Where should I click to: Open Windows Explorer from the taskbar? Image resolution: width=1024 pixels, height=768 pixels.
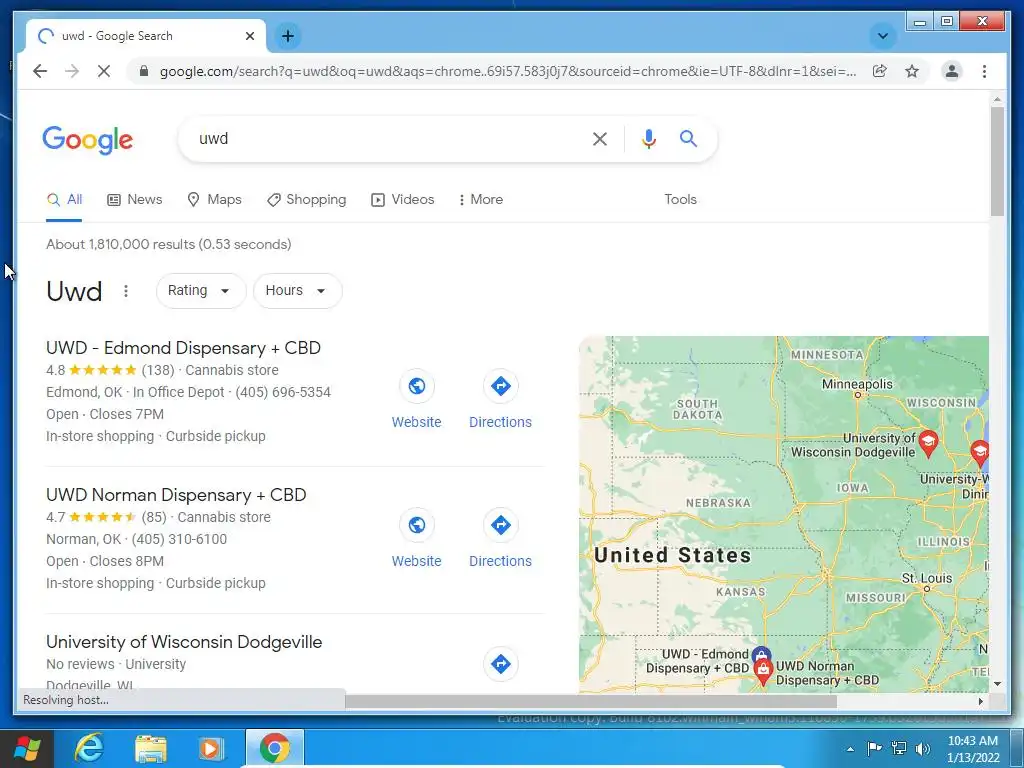tap(150, 748)
